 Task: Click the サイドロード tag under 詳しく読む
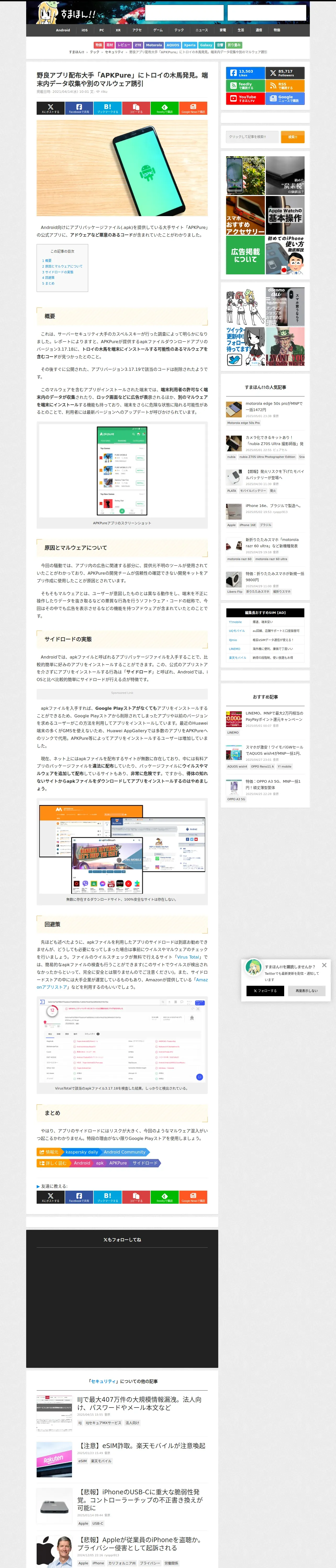145,1163
